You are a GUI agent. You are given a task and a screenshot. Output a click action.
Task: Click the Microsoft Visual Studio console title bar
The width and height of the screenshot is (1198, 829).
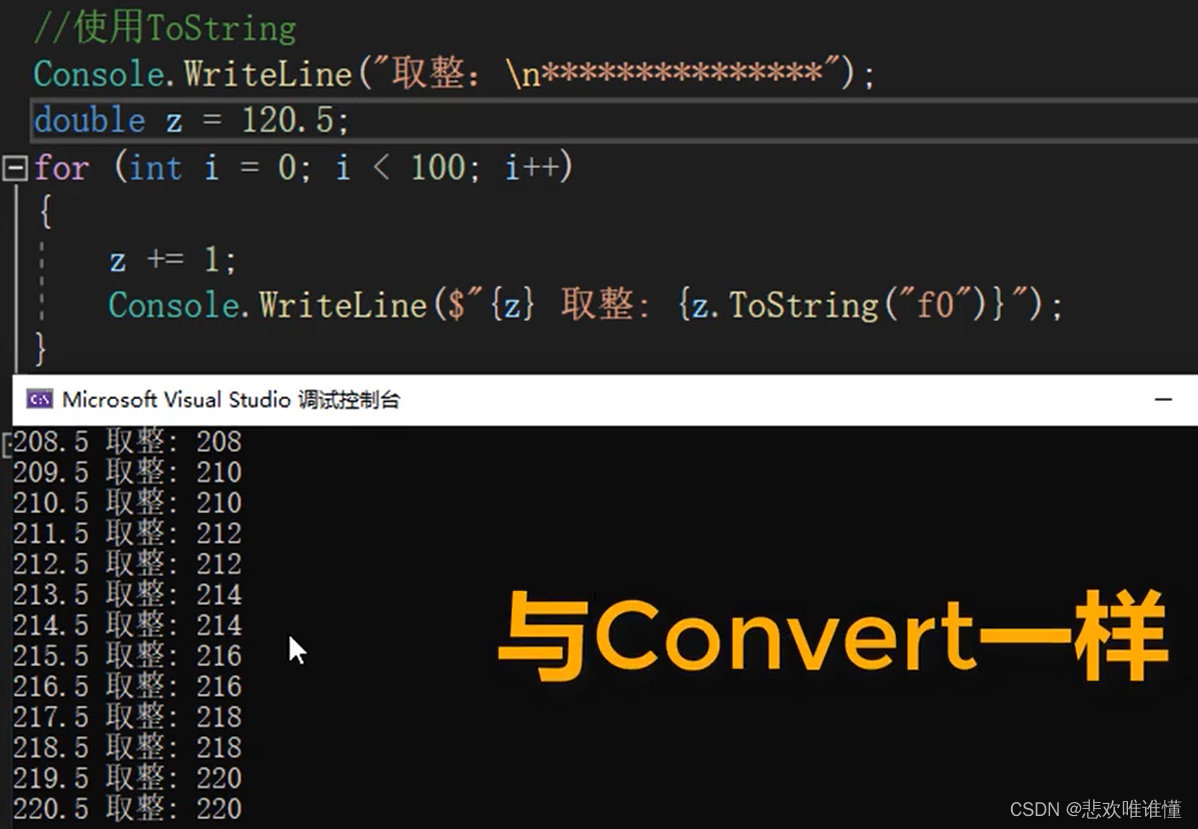[230, 399]
